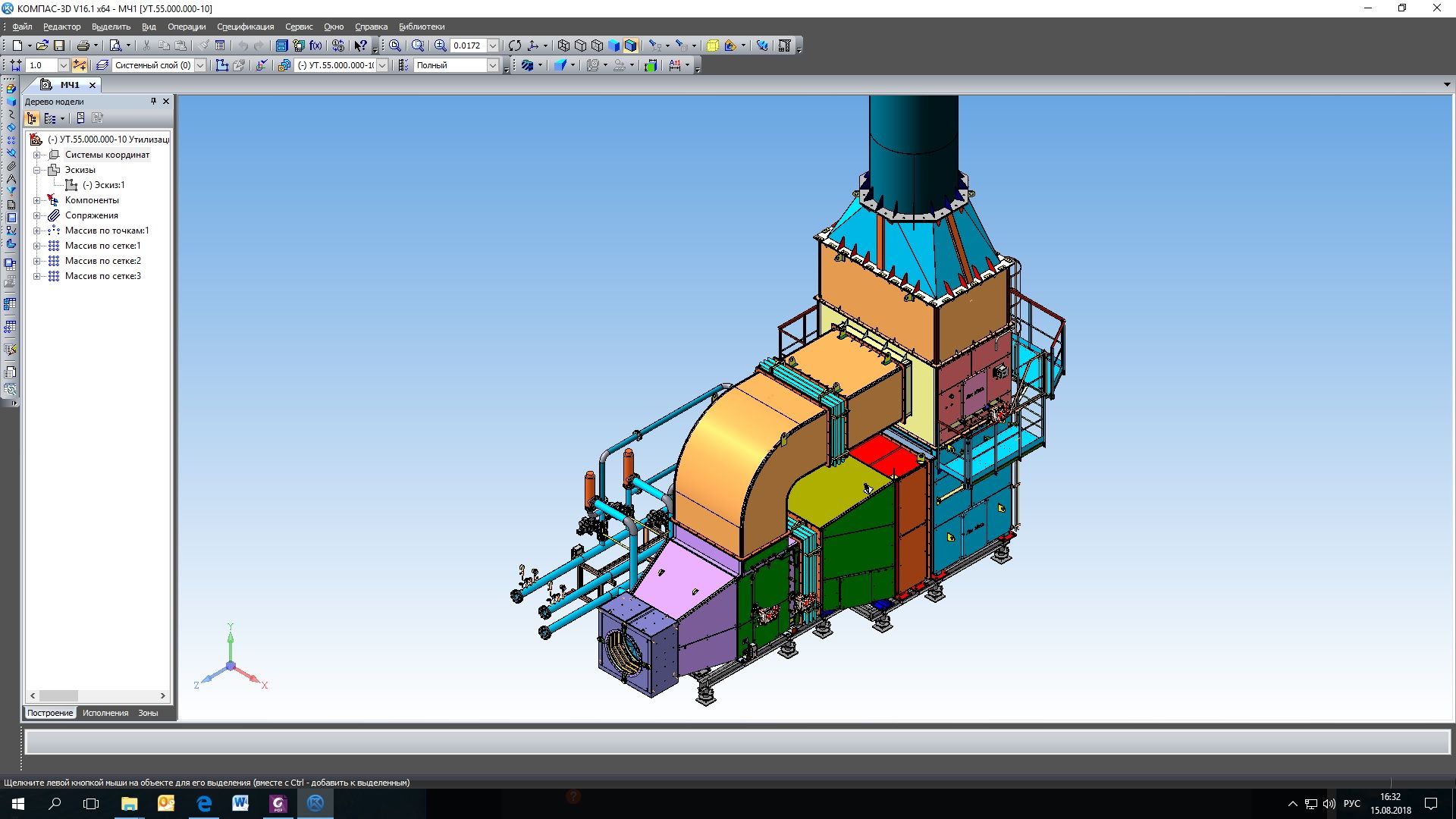Toggle pin on model tree panel
This screenshot has height=819, width=1456.
pyautogui.click(x=153, y=101)
